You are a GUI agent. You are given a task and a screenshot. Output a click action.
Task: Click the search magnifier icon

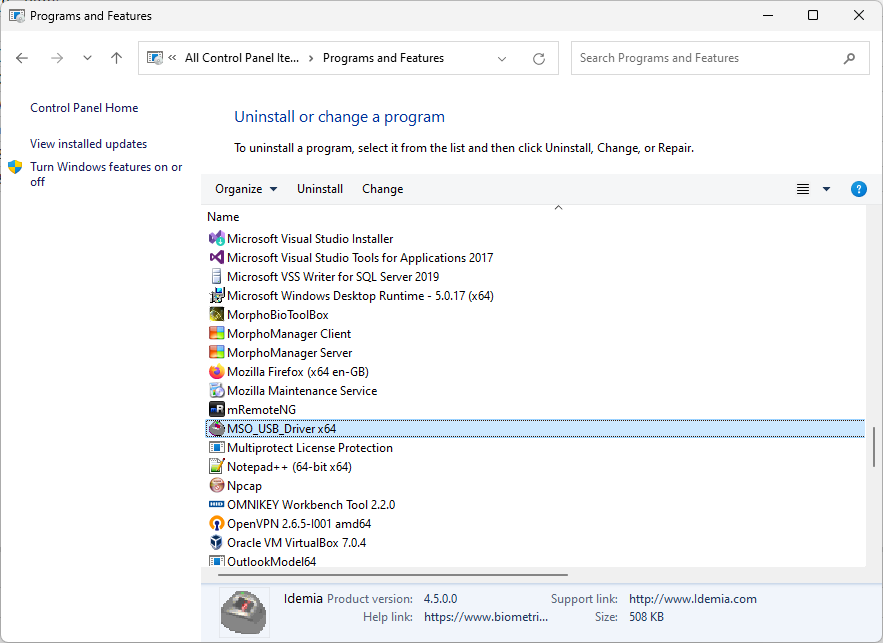tap(849, 58)
